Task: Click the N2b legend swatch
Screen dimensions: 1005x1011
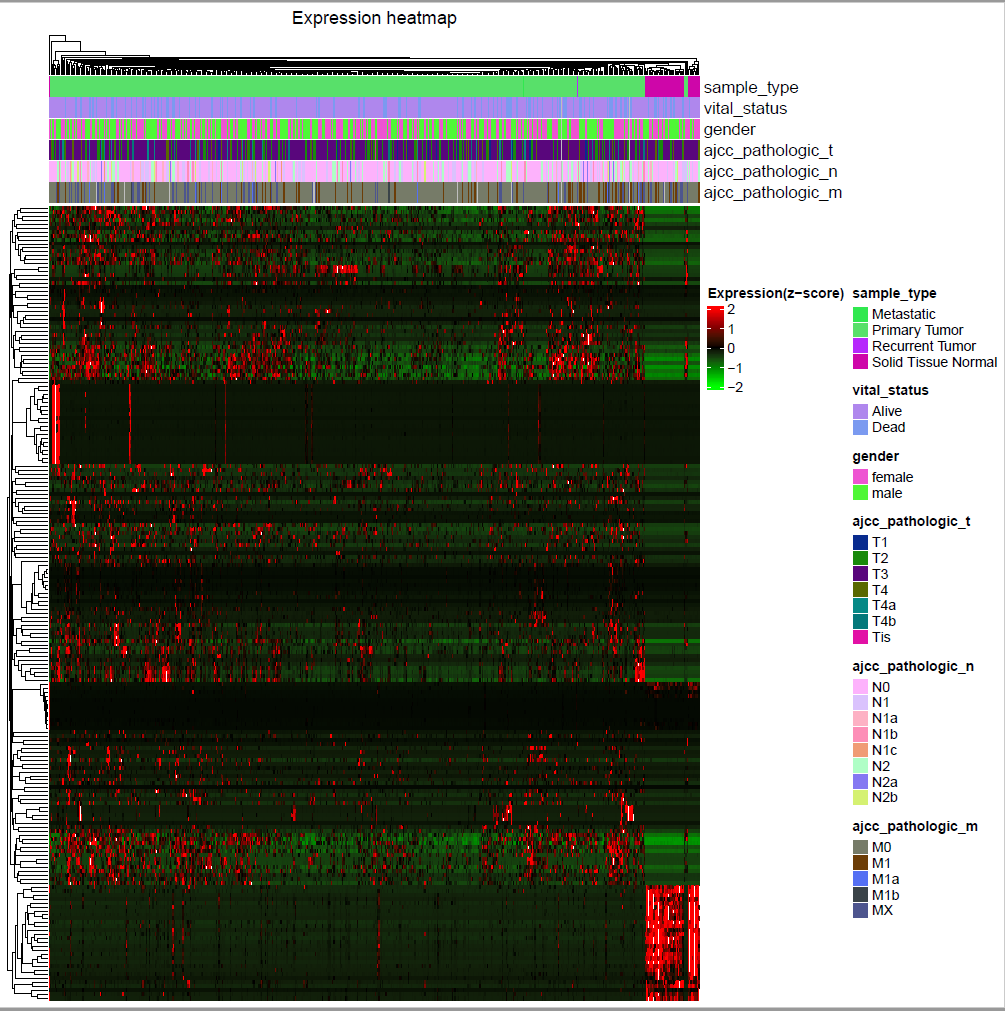Action: tap(860, 798)
